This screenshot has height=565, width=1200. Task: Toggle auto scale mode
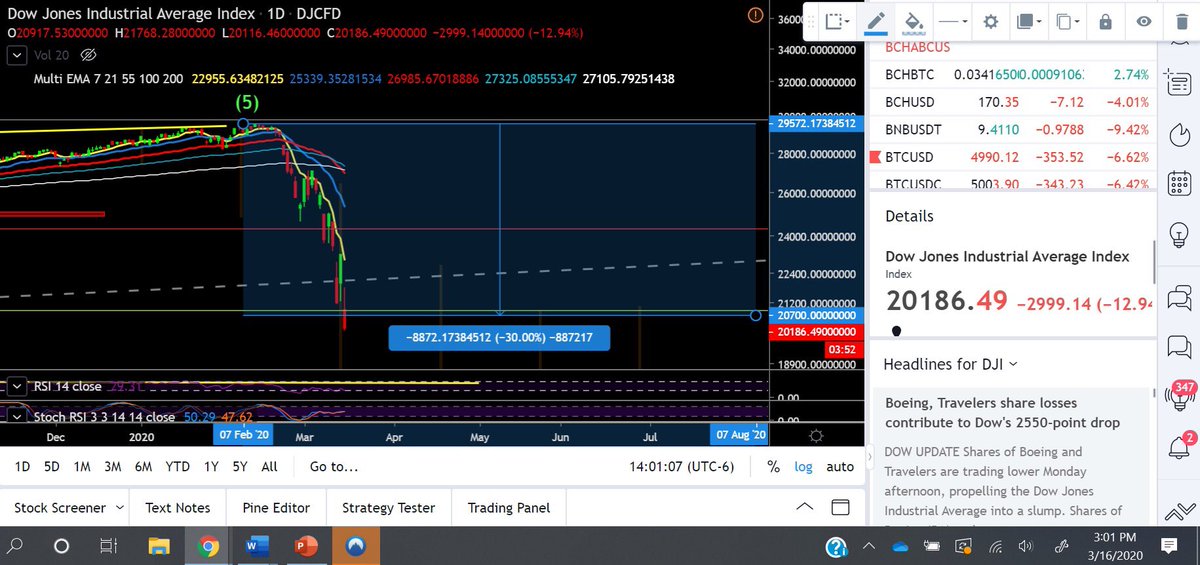tap(840, 466)
